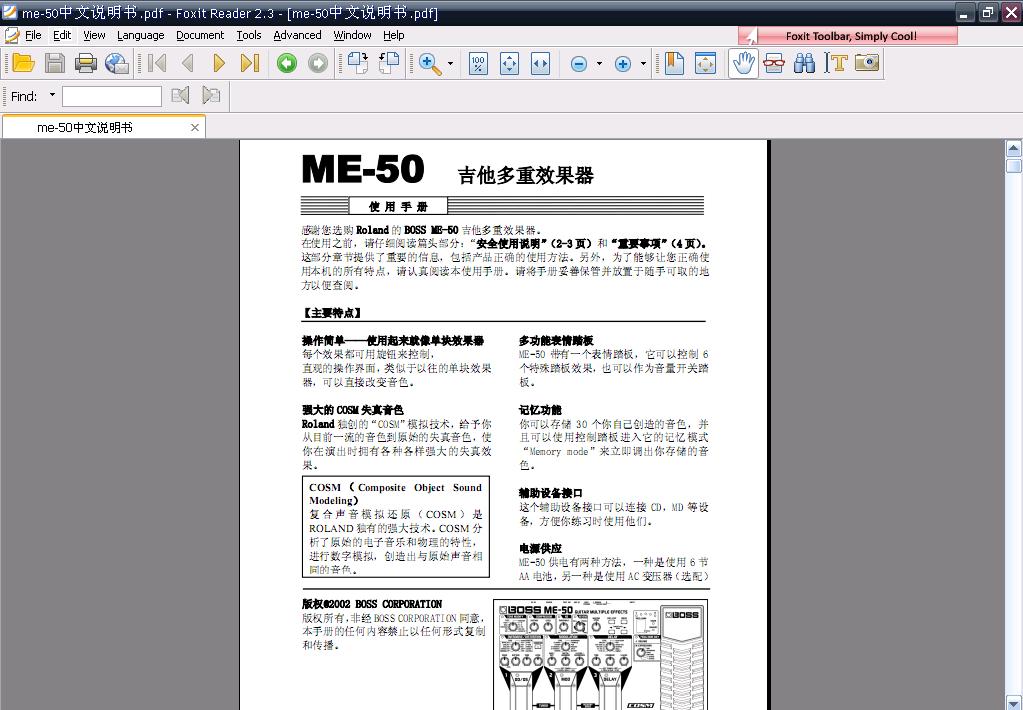Open the Language menu

point(140,35)
